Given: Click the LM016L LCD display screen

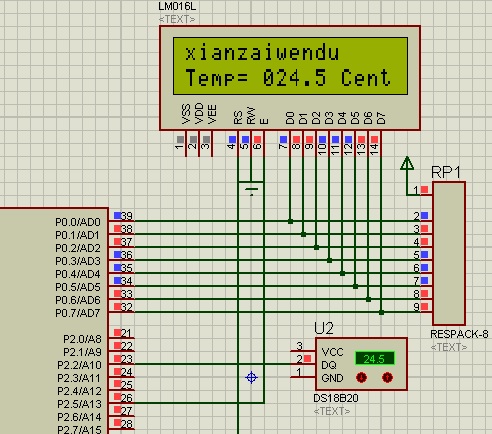Looking at the screenshot, I should pos(290,66).
